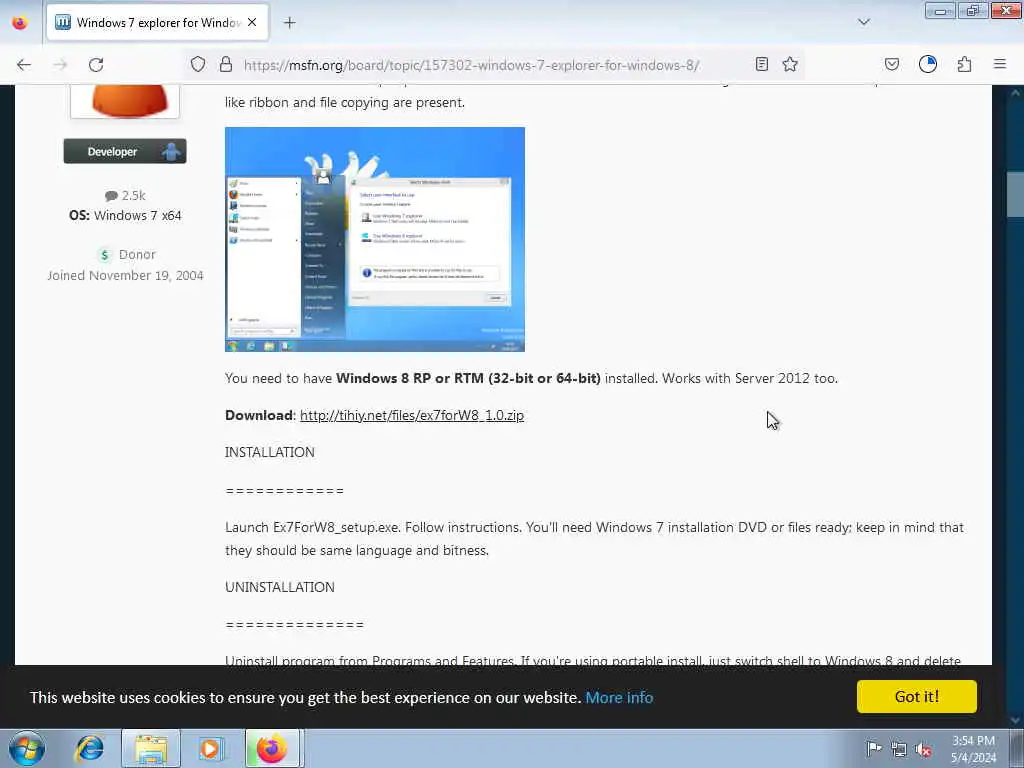Viewport: 1024px width, 768px height.
Task: Open the tihiy.net ex7forW8 zip download link
Action: point(412,415)
